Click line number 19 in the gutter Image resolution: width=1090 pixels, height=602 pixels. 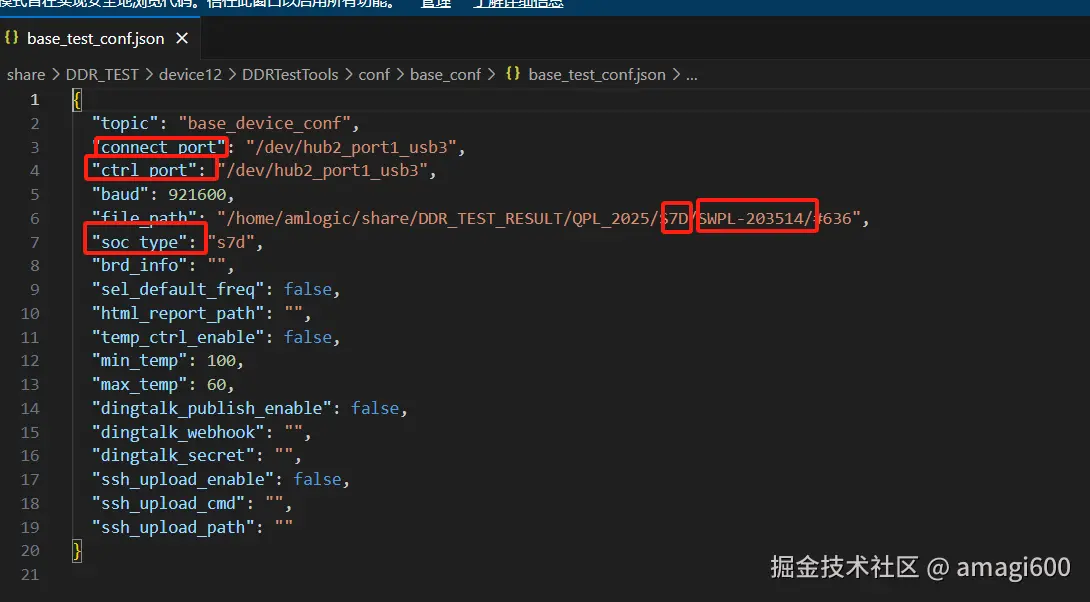click(x=30, y=528)
